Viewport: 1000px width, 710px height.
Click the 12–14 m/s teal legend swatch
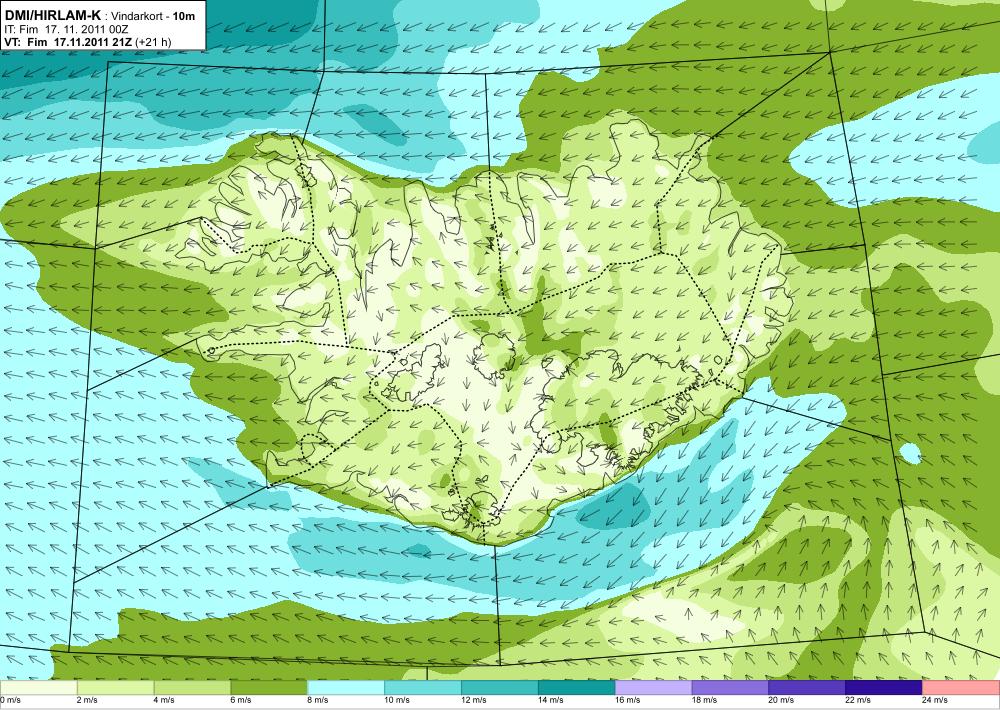coord(499,688)
